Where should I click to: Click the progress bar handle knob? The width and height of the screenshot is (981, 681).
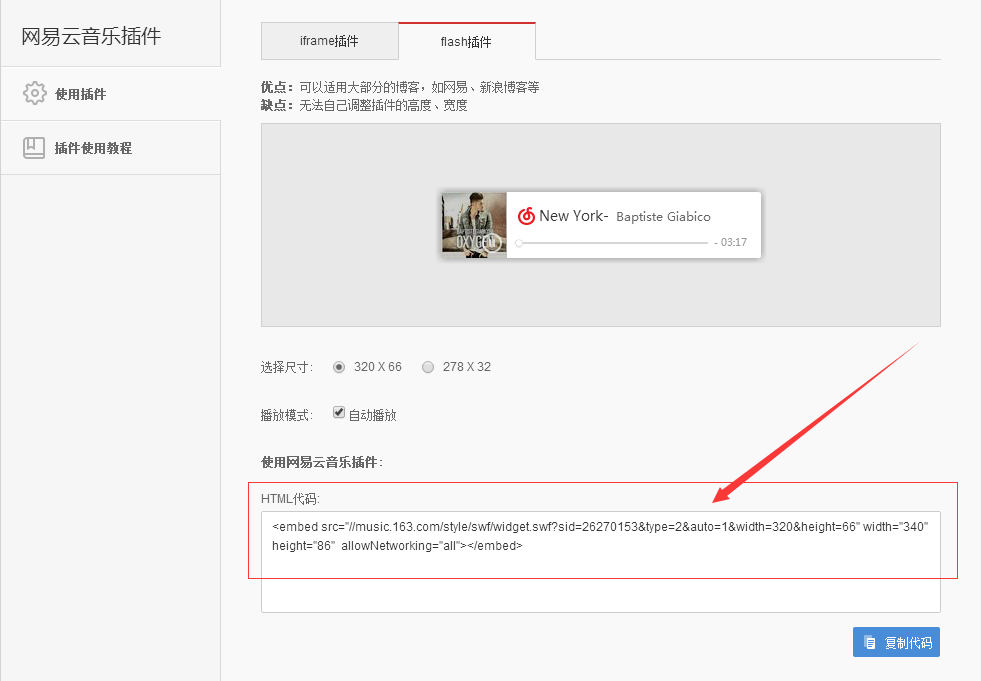click(519, 243)
